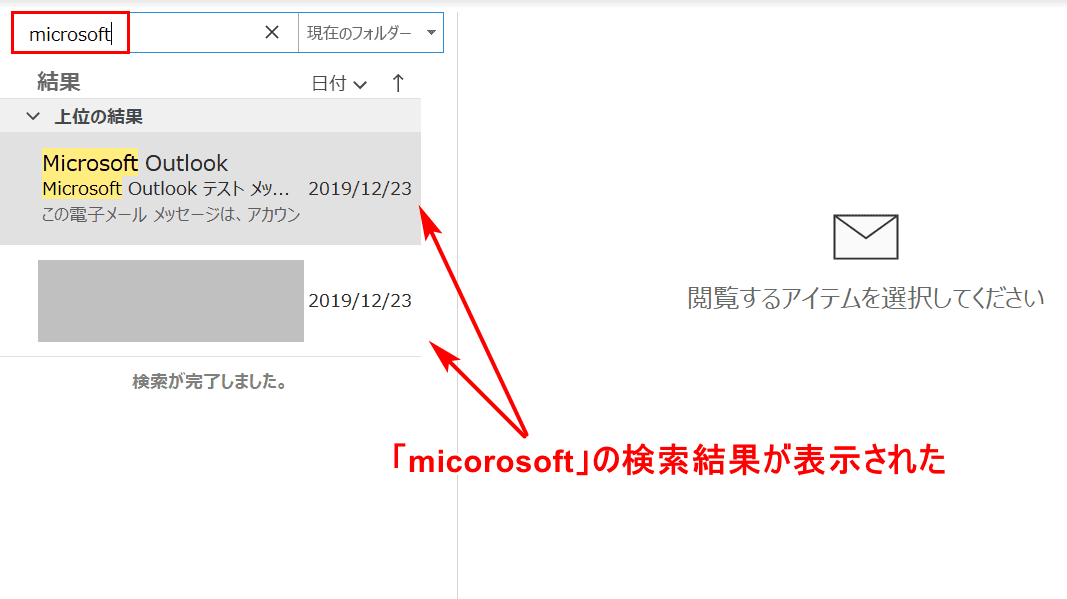1067x599 pixels.
Task: Click the preview text この電子メール メッセージは
Action: [x=171, y=215]
